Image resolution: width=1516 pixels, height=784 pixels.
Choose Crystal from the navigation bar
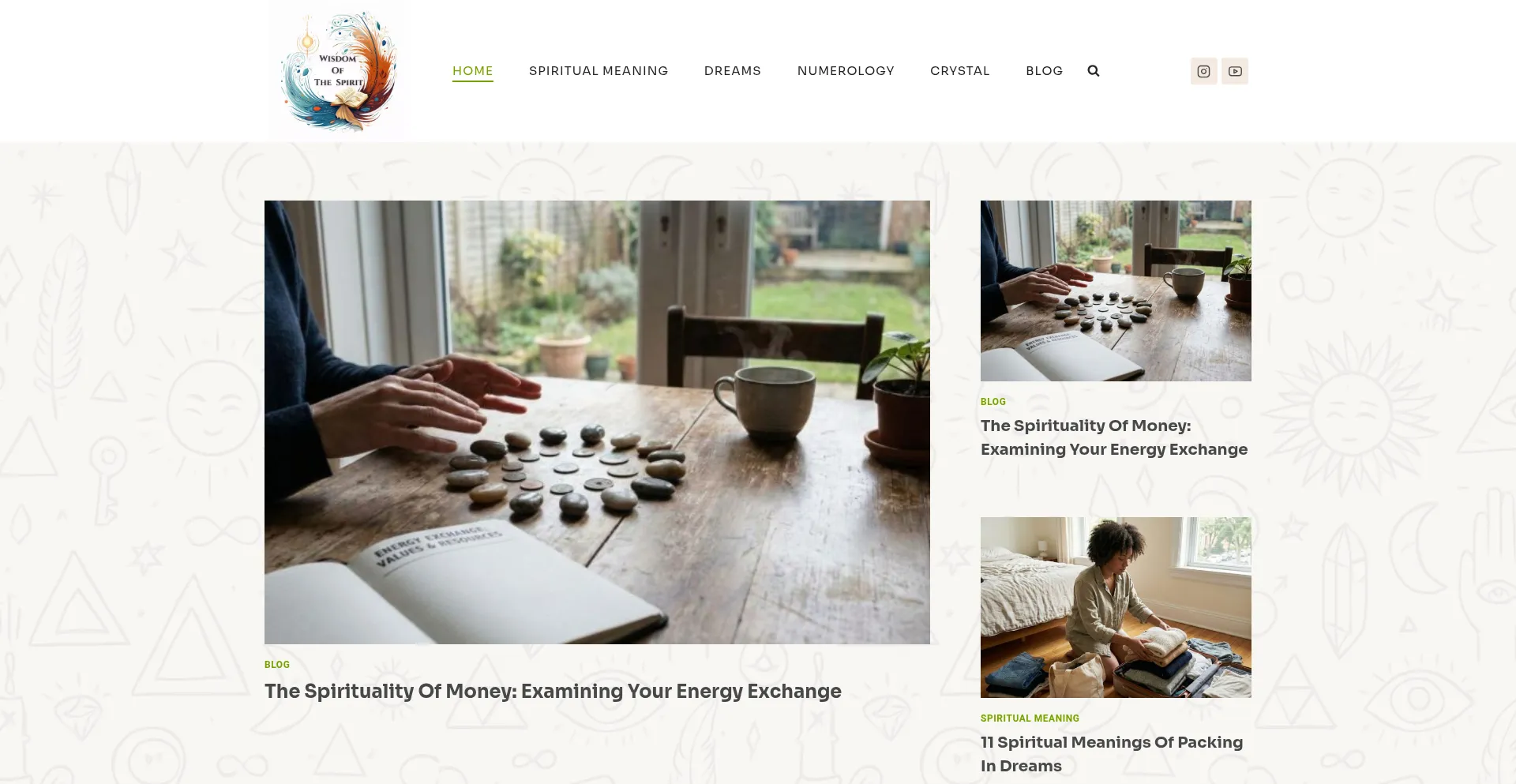click(x=960, y=71)
